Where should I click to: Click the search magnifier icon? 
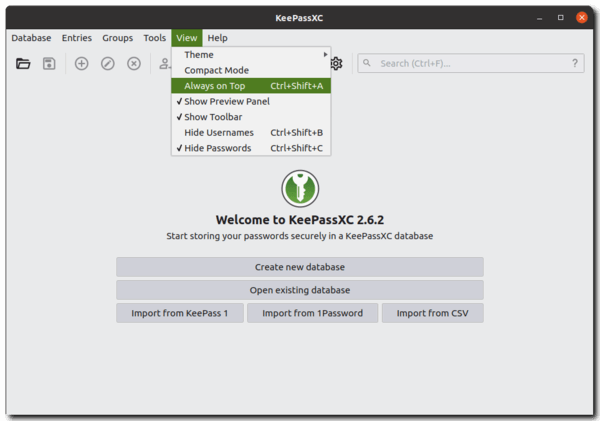(x=367, y=63)
